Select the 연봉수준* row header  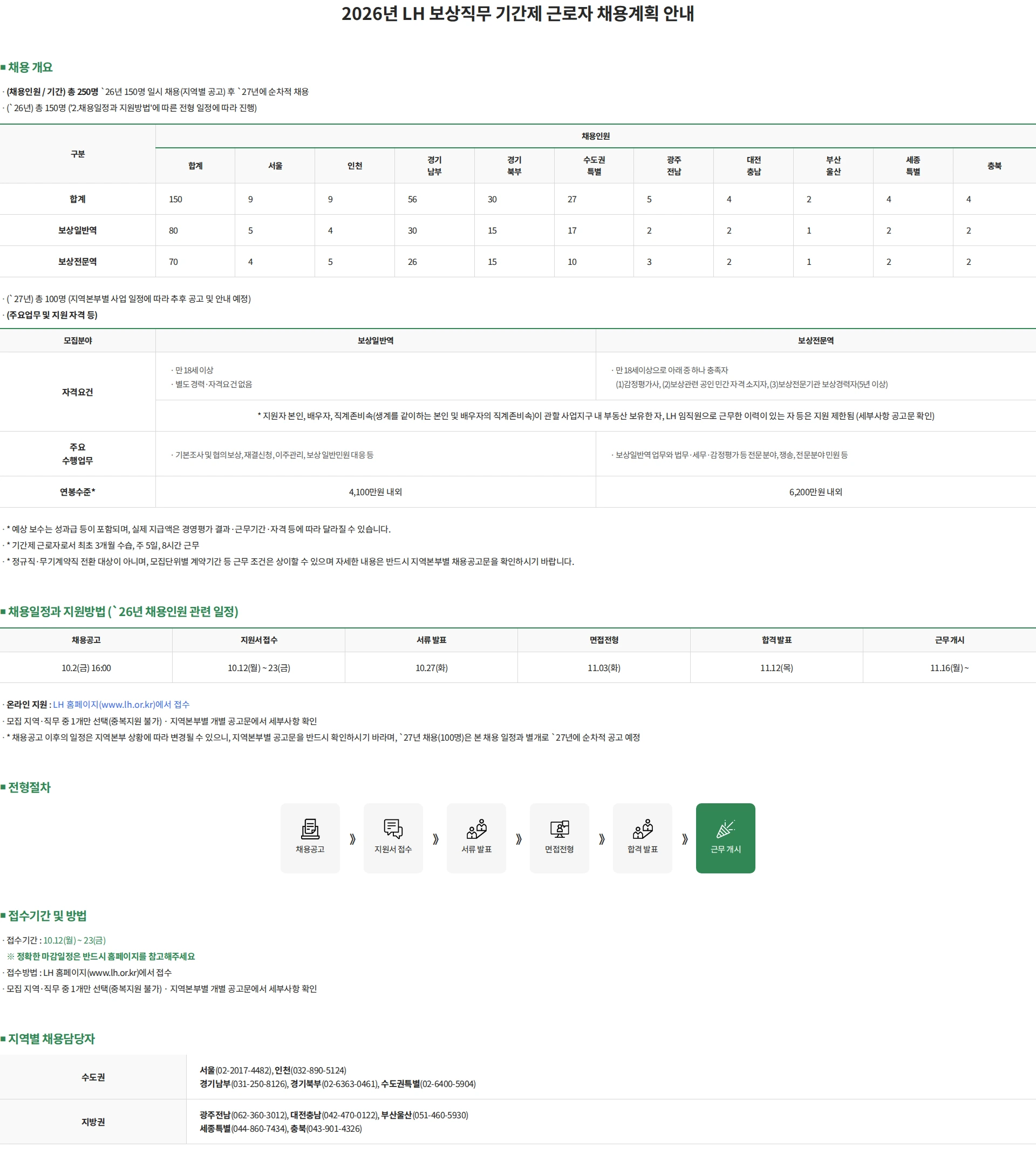coord(77,491)
